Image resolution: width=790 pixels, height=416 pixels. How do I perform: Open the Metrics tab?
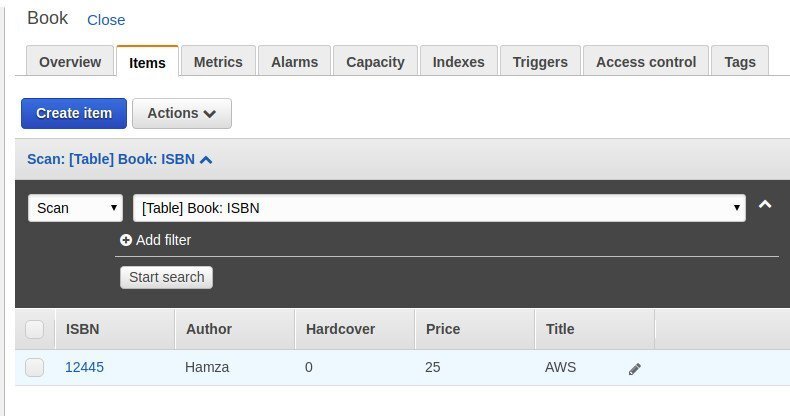click(x=218, y=62)
